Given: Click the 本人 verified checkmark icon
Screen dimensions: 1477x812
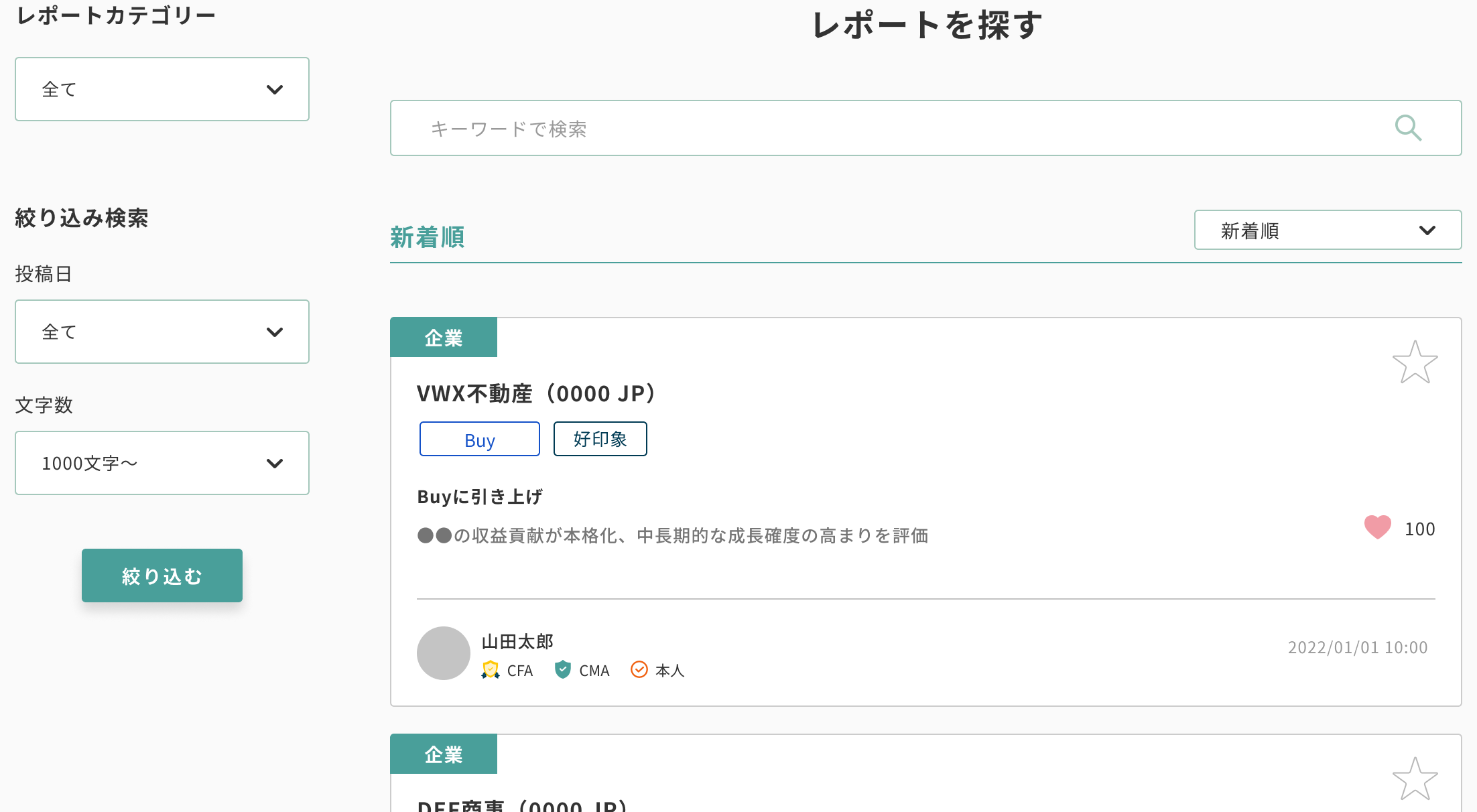Looking at the screenshot, I should click(x=639, y=670).
